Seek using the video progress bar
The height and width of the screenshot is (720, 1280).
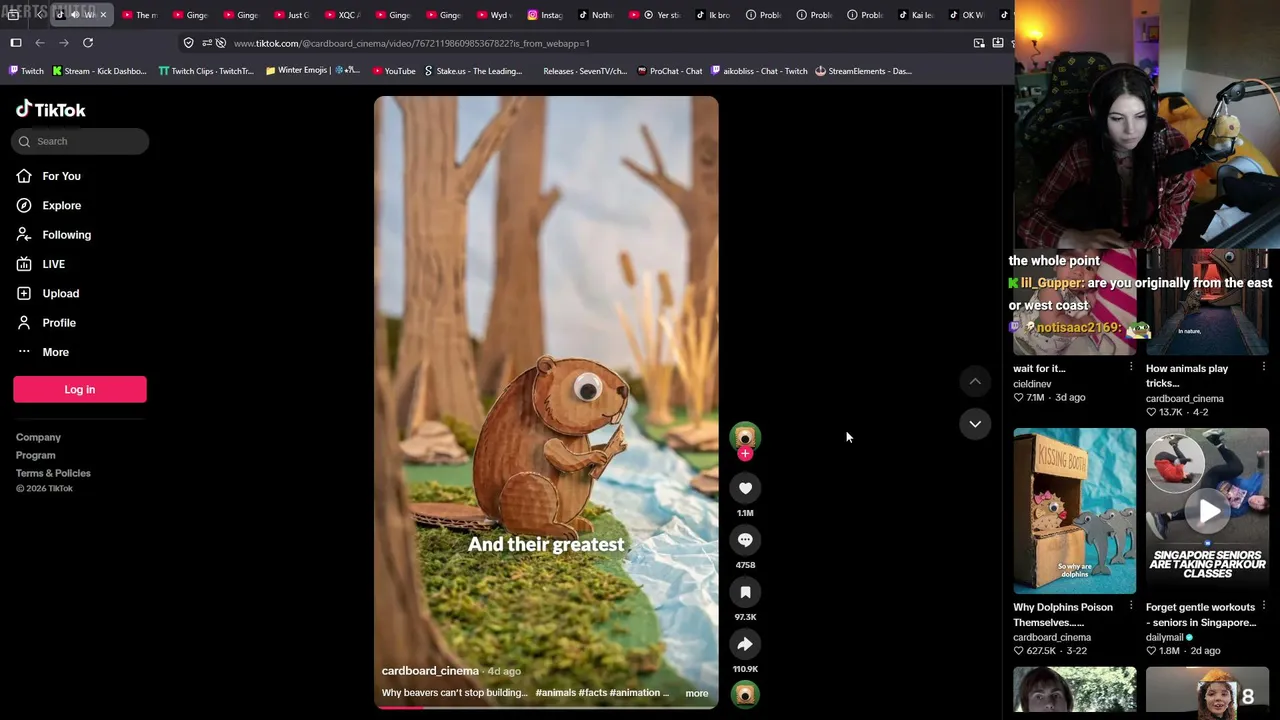click(546, 706)
